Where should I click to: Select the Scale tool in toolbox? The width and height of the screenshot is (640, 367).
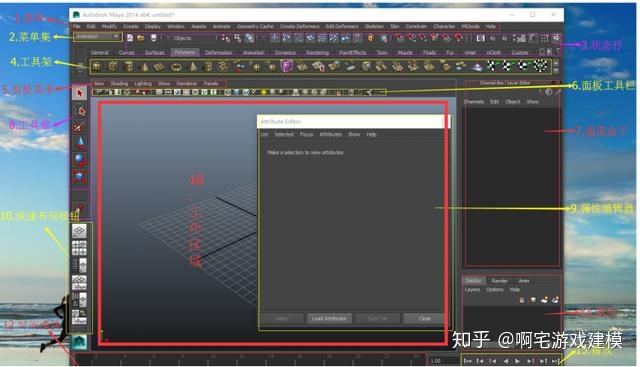tap(80, 176)
